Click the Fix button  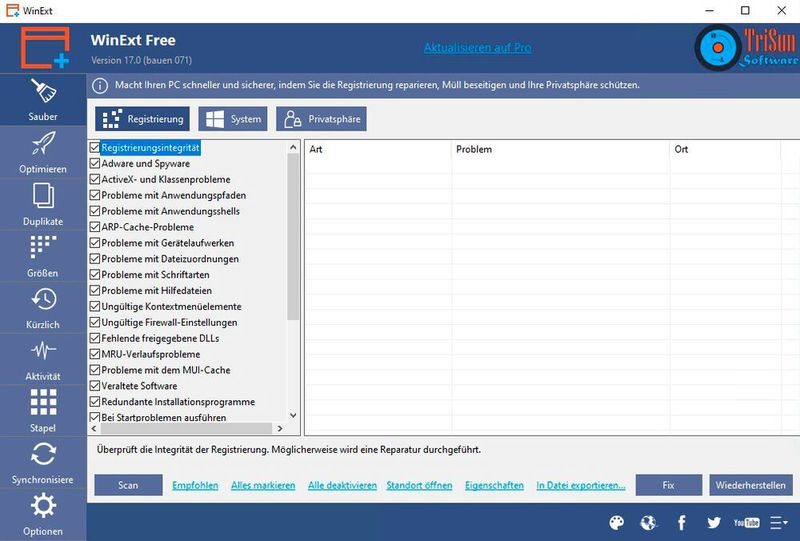pos(668,485)
